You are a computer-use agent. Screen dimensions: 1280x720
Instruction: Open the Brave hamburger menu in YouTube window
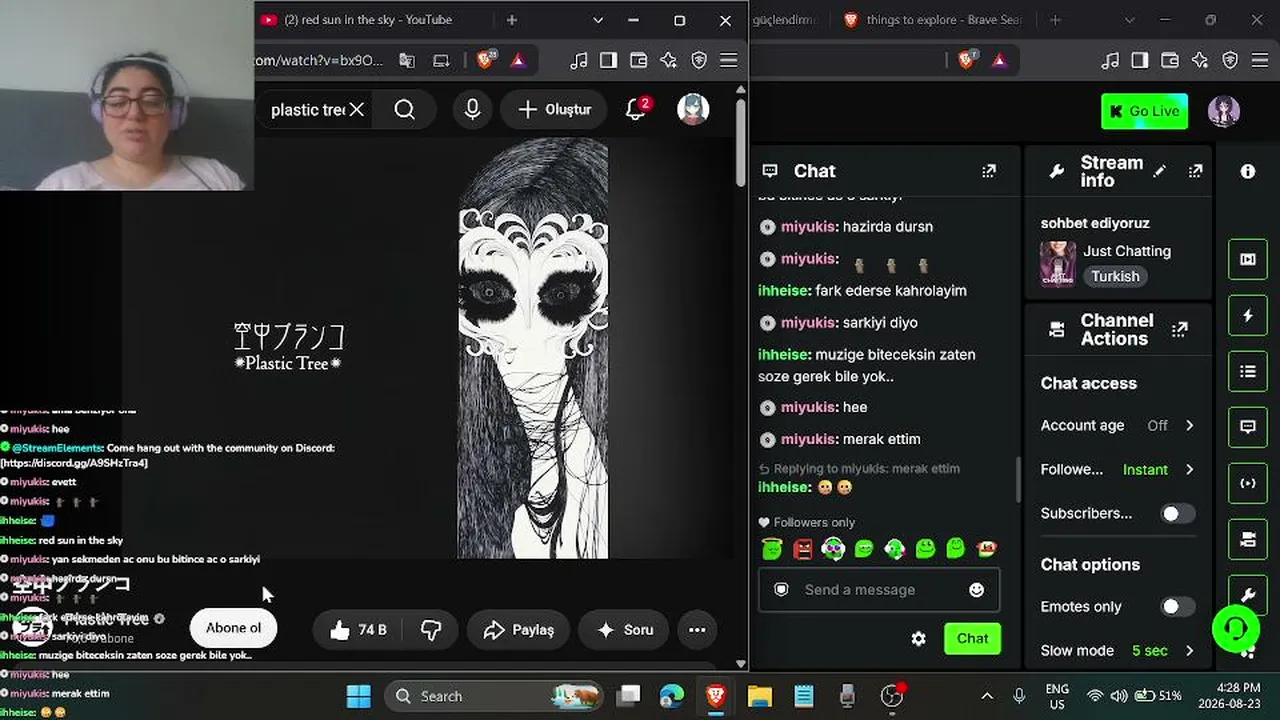tap(729, 60)
